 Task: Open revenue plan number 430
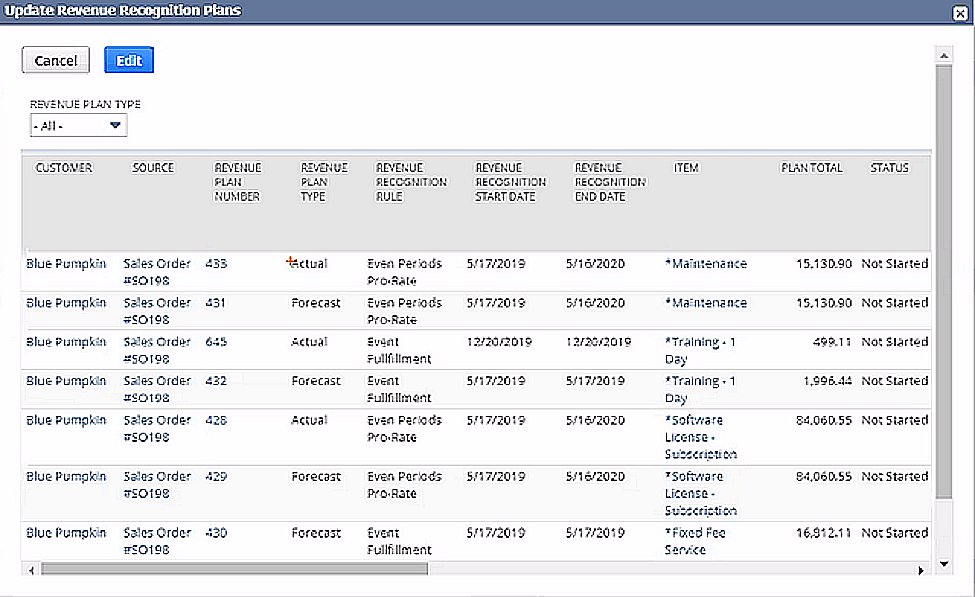[x=216, y=533]
